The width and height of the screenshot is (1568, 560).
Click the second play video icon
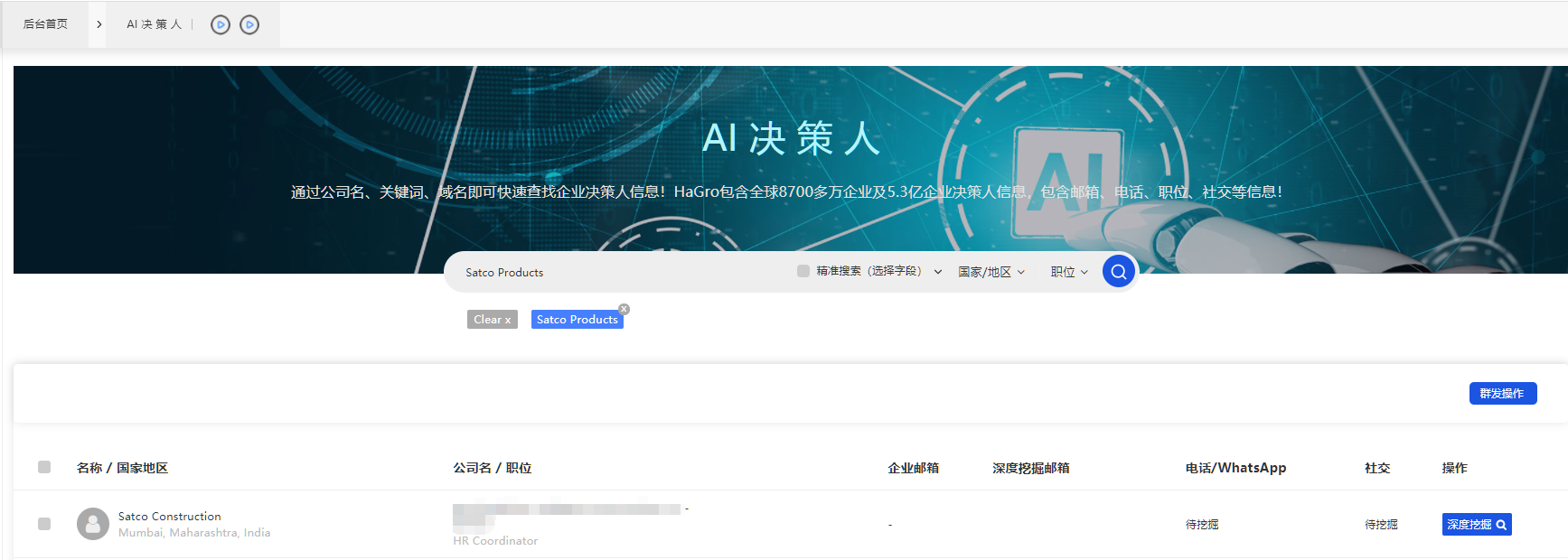pos(249,25)
